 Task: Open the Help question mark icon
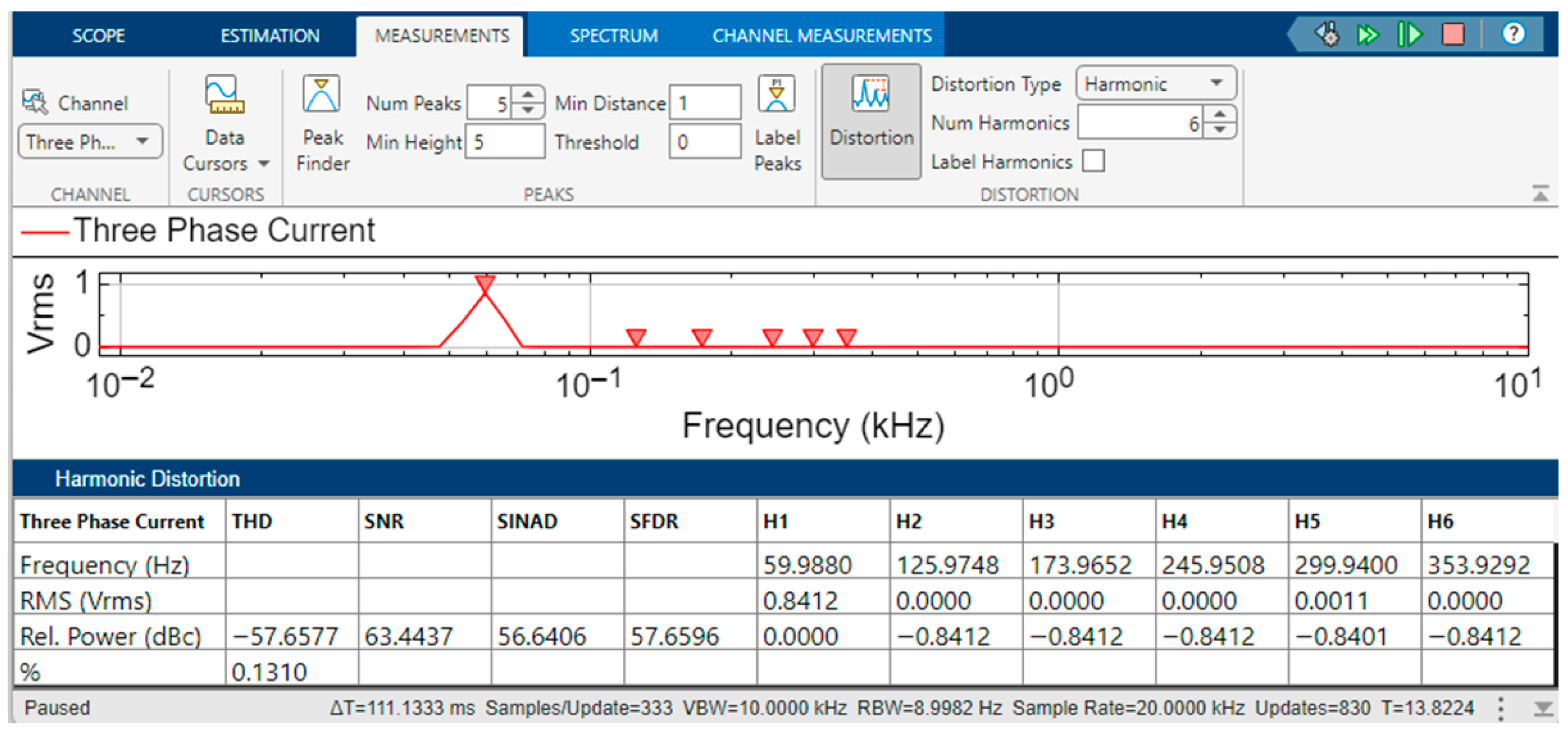coord(1513,34)
